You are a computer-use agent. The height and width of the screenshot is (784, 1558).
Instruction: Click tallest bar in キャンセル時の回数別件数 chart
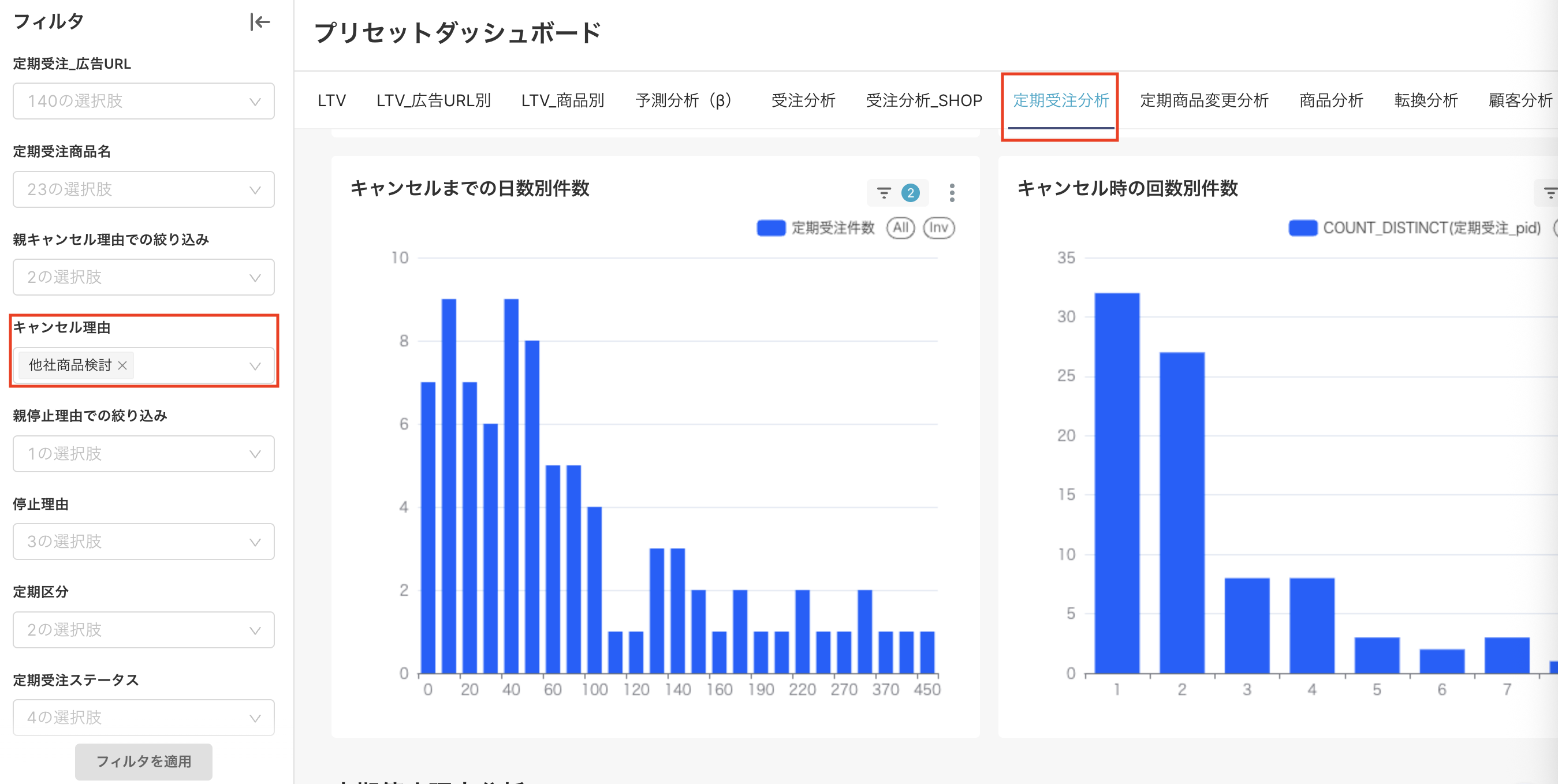[x=1116, y=483]
